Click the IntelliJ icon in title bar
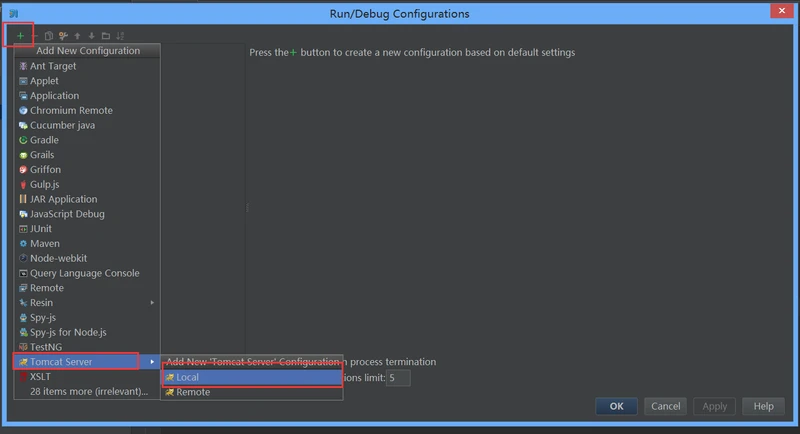Image resolution: width=800 pixels, height=434 pixels. (14, 13)
